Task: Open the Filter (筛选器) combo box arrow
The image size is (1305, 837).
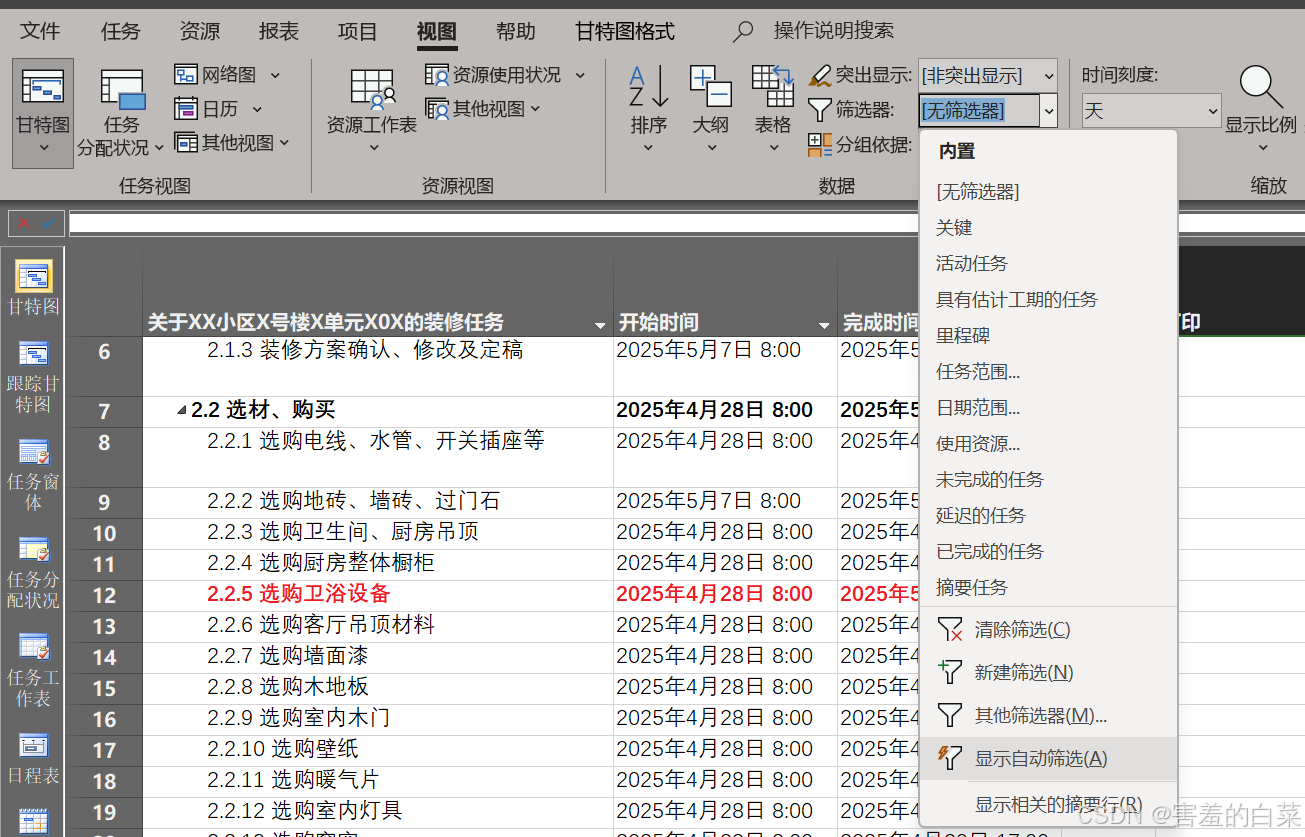Action: 1048,110
